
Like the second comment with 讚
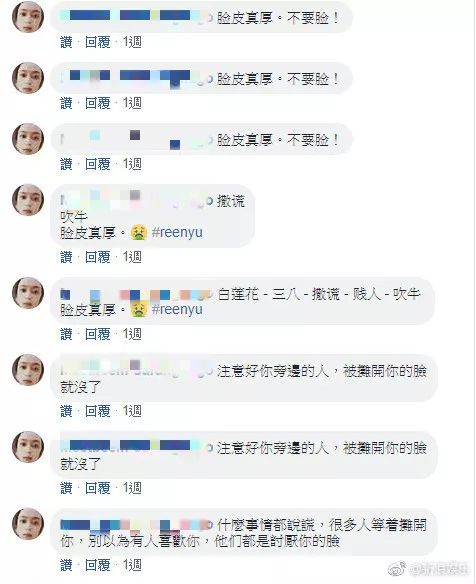point(66,103)
